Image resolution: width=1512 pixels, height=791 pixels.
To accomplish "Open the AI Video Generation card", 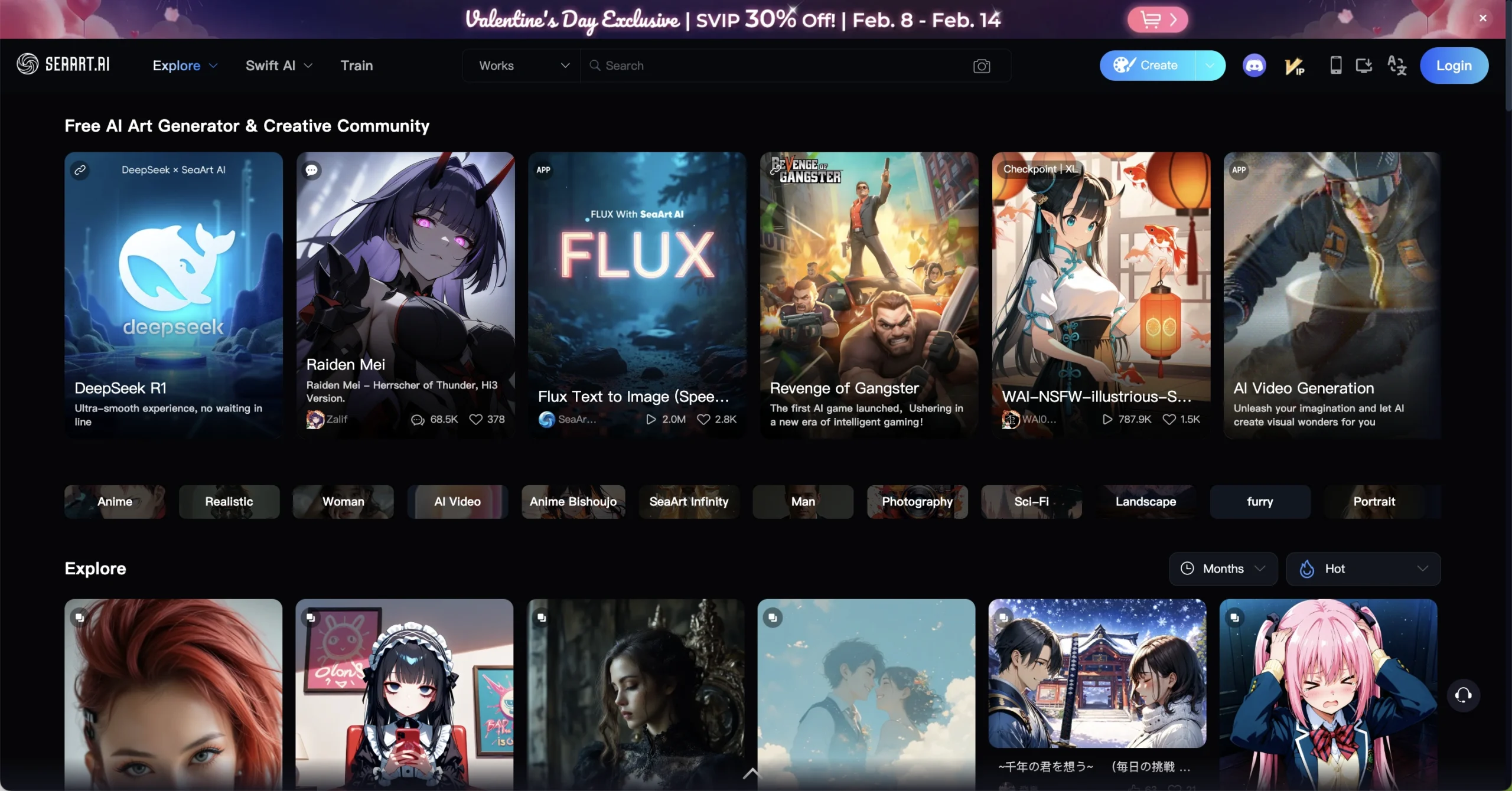I will (x=1332, y=295).
